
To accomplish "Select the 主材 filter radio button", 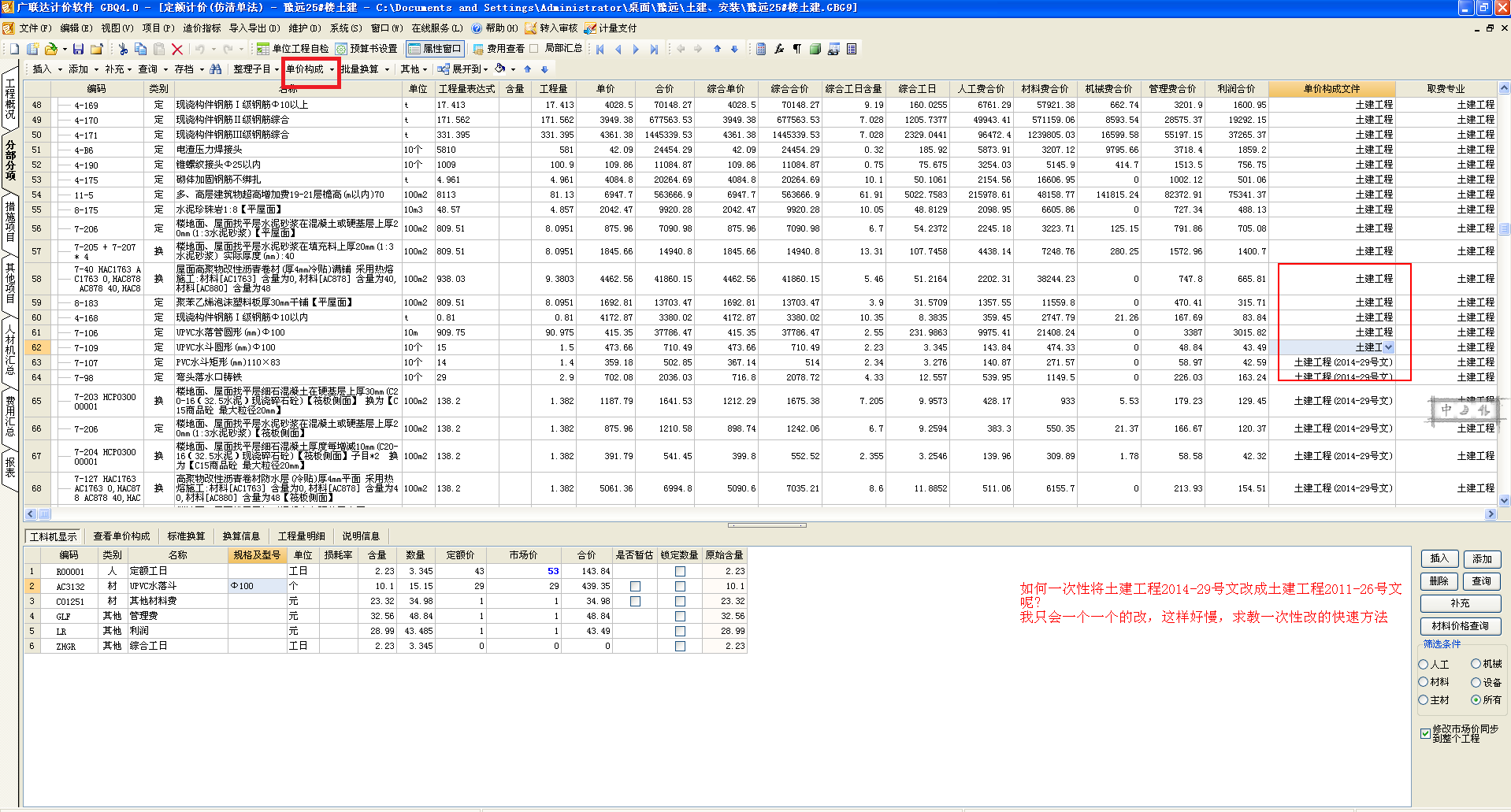I will [1424, 699].
